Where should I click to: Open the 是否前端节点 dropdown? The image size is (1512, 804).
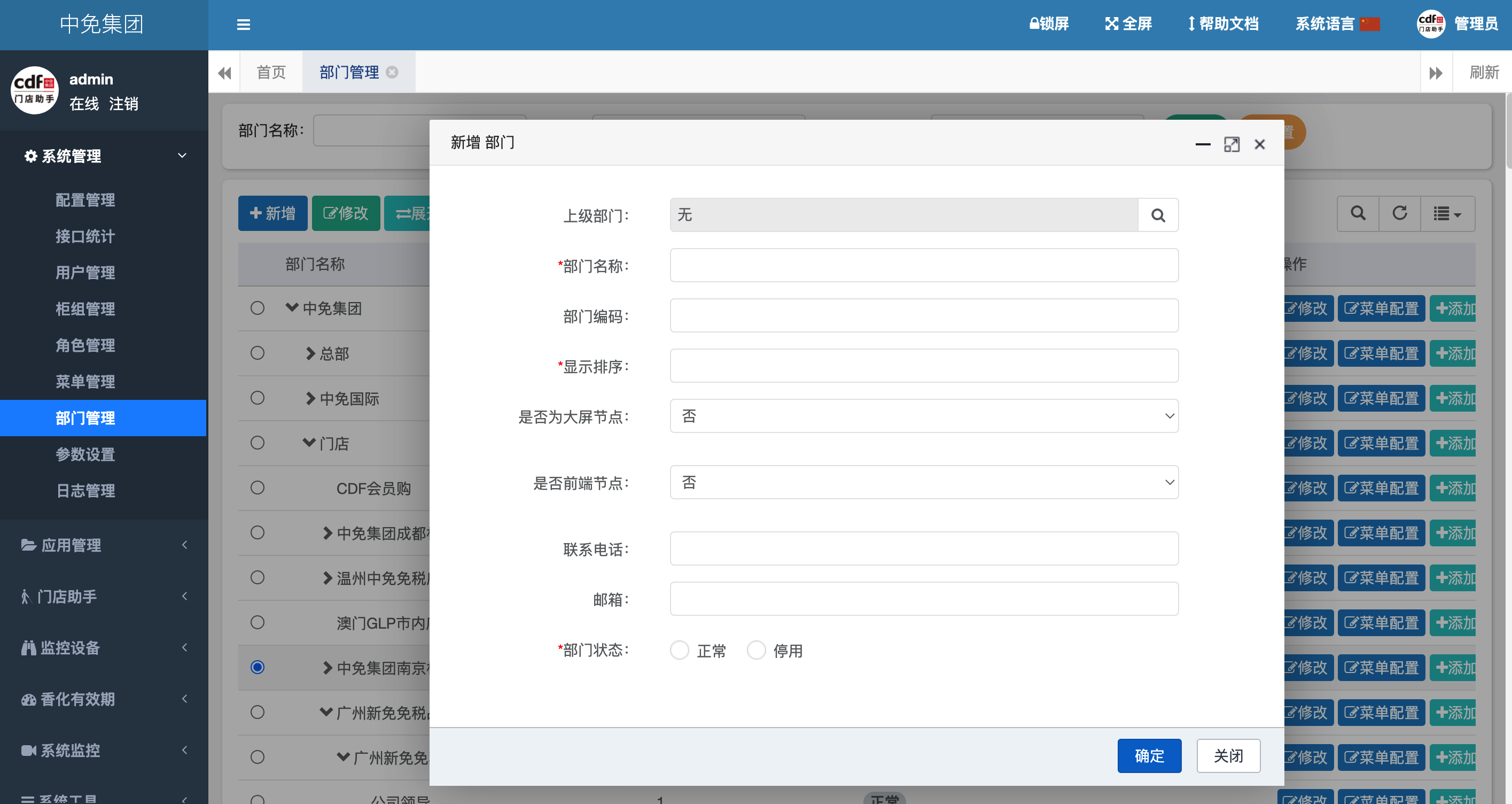(923, 482)
